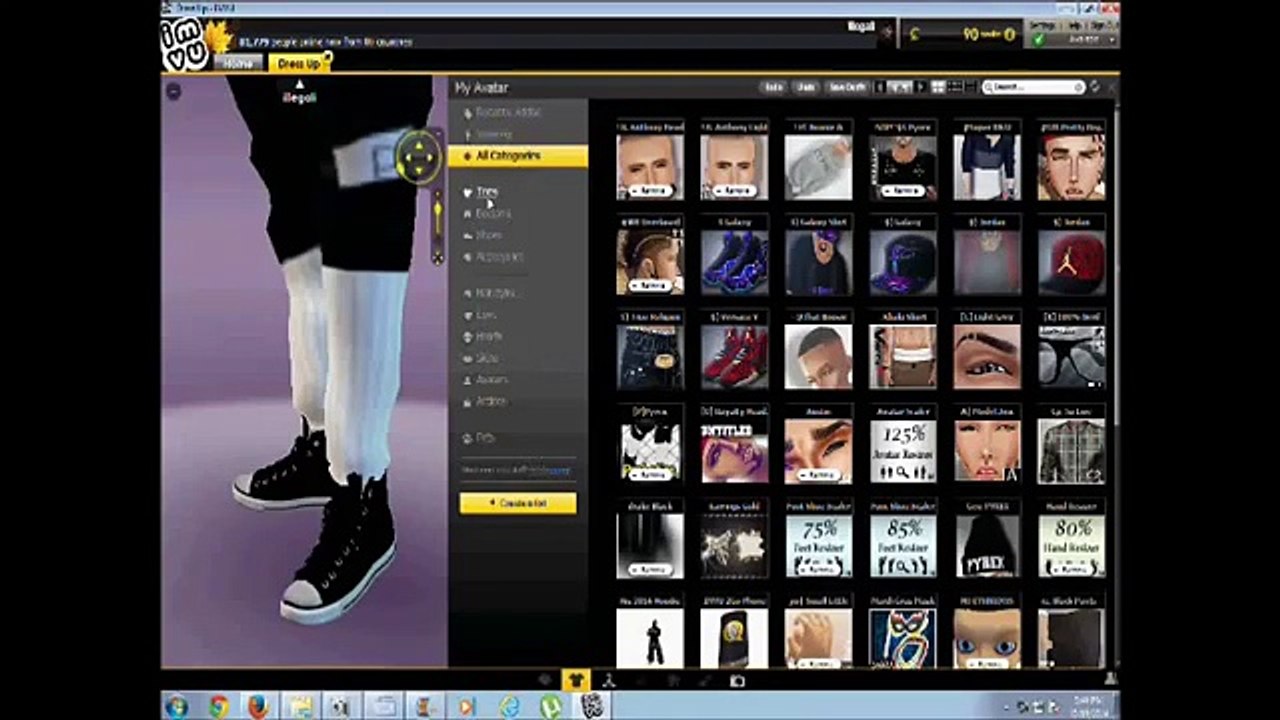Open the Bottoms category
The width and height of the screenshot is (1280, 720).
(493, 213)
